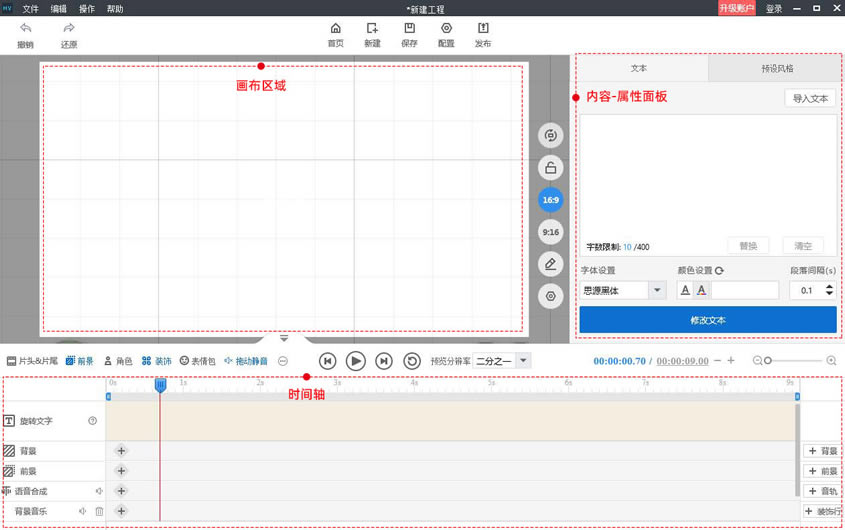Click the pencil edit icon beside canvas
The height and width of the screenshot is (530, 845).
550,264
